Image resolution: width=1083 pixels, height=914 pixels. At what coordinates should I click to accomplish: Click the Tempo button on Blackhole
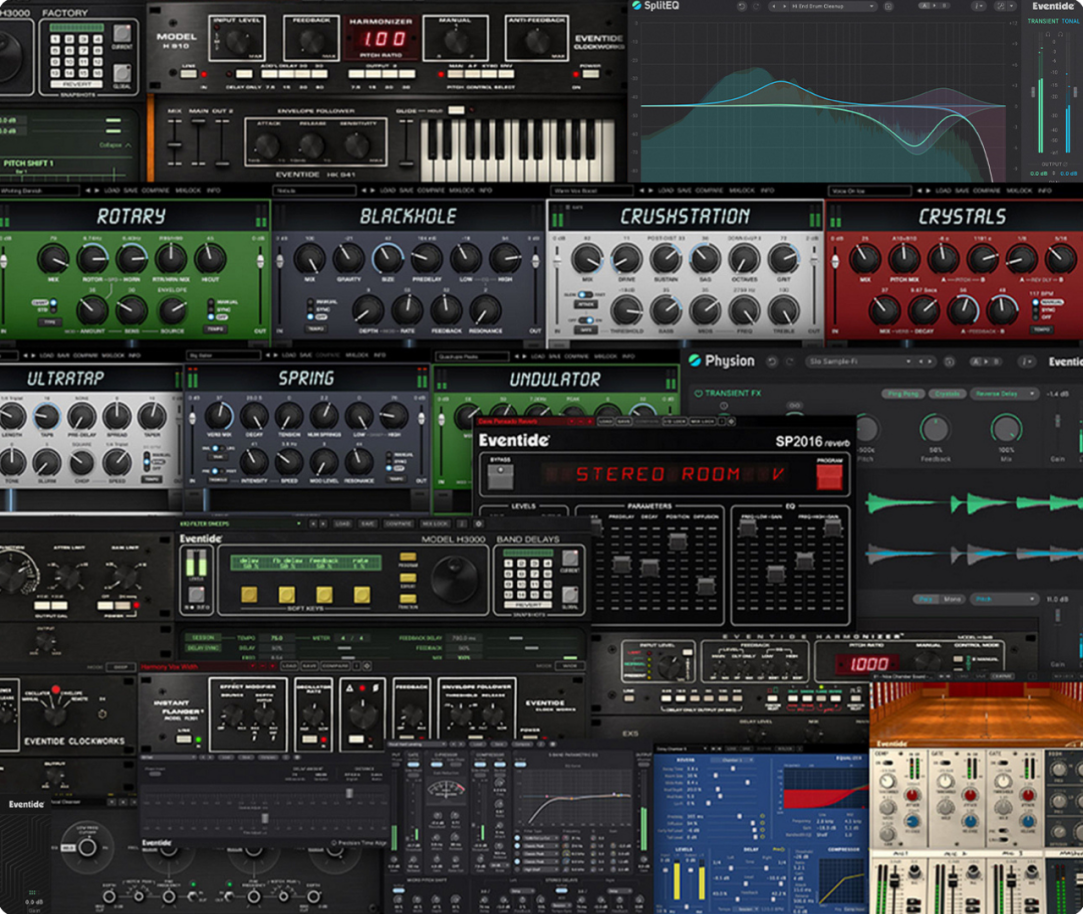[x=317, y=329]
